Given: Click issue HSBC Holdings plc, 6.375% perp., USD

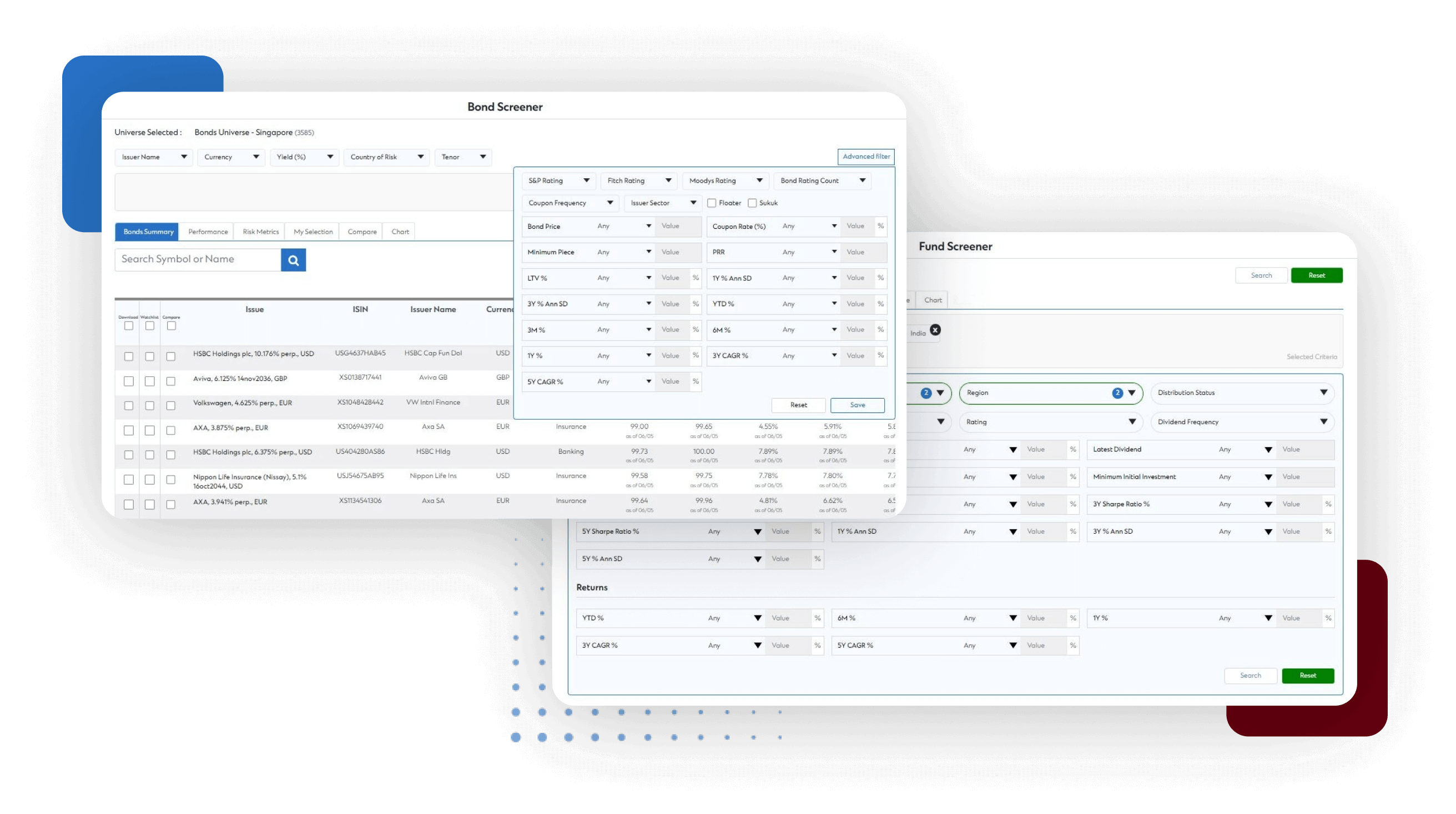Looking at the screenshot, I should tap(253, 452).
